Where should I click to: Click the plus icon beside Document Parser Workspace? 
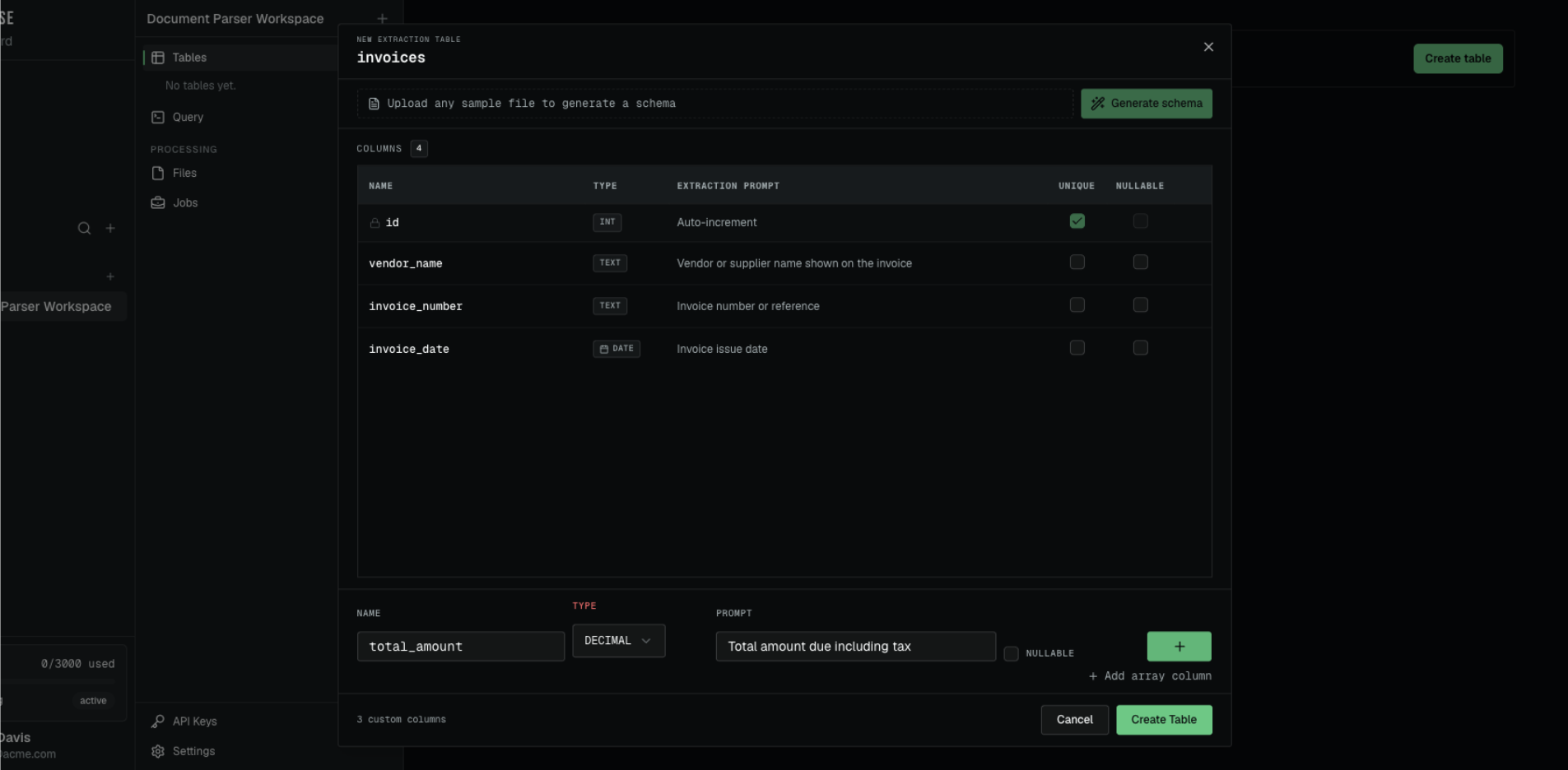[382, 18]
